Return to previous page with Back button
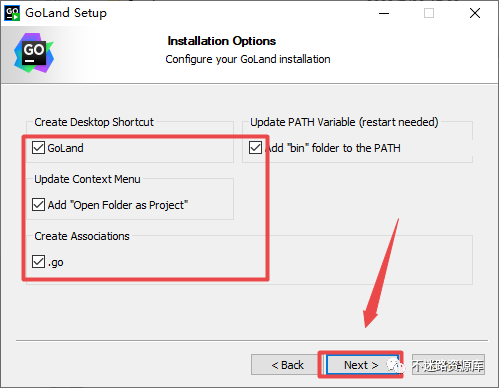 pyautogui.click(x=287, y=365)
